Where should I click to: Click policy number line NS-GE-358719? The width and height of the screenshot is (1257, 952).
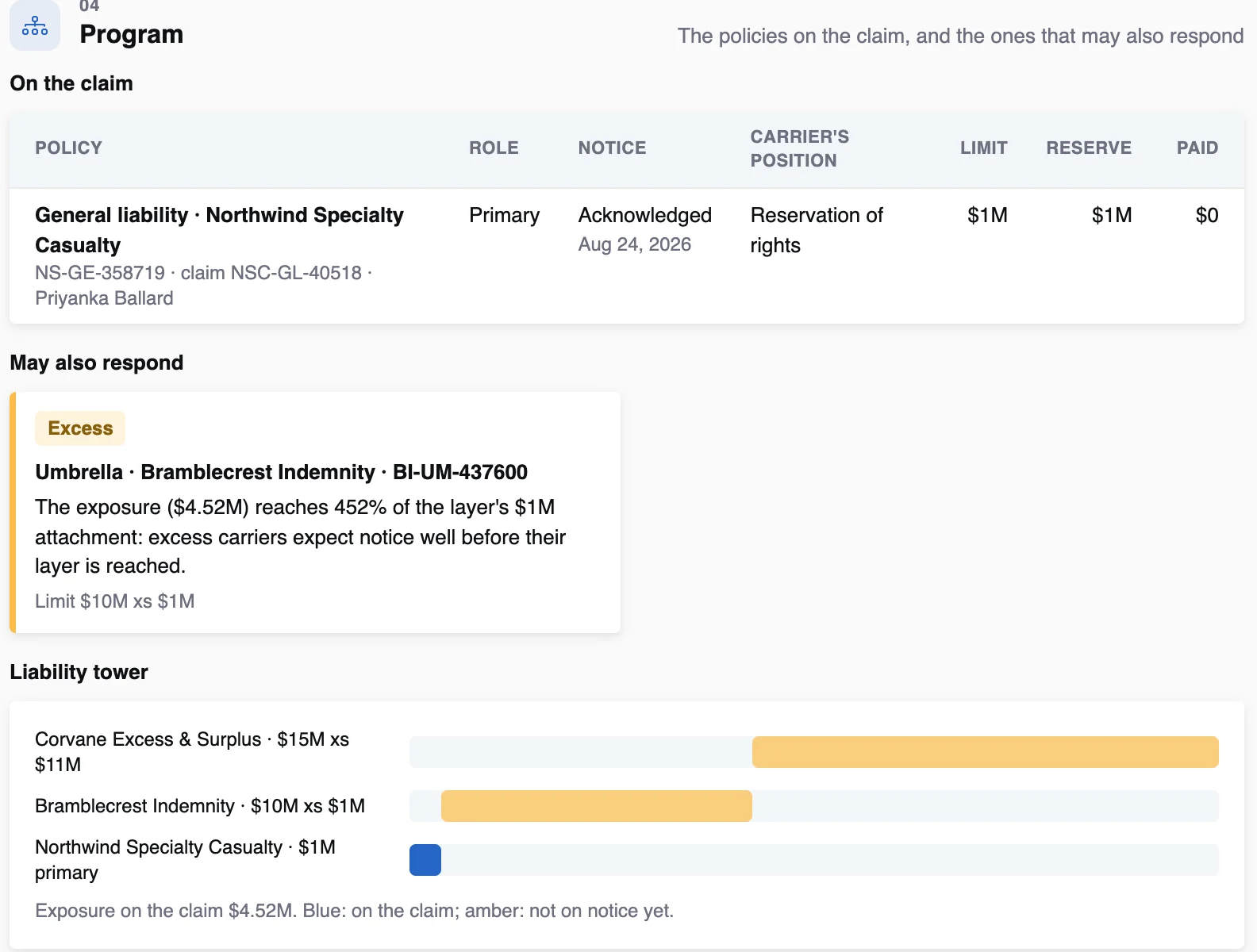tap(204, 286)
